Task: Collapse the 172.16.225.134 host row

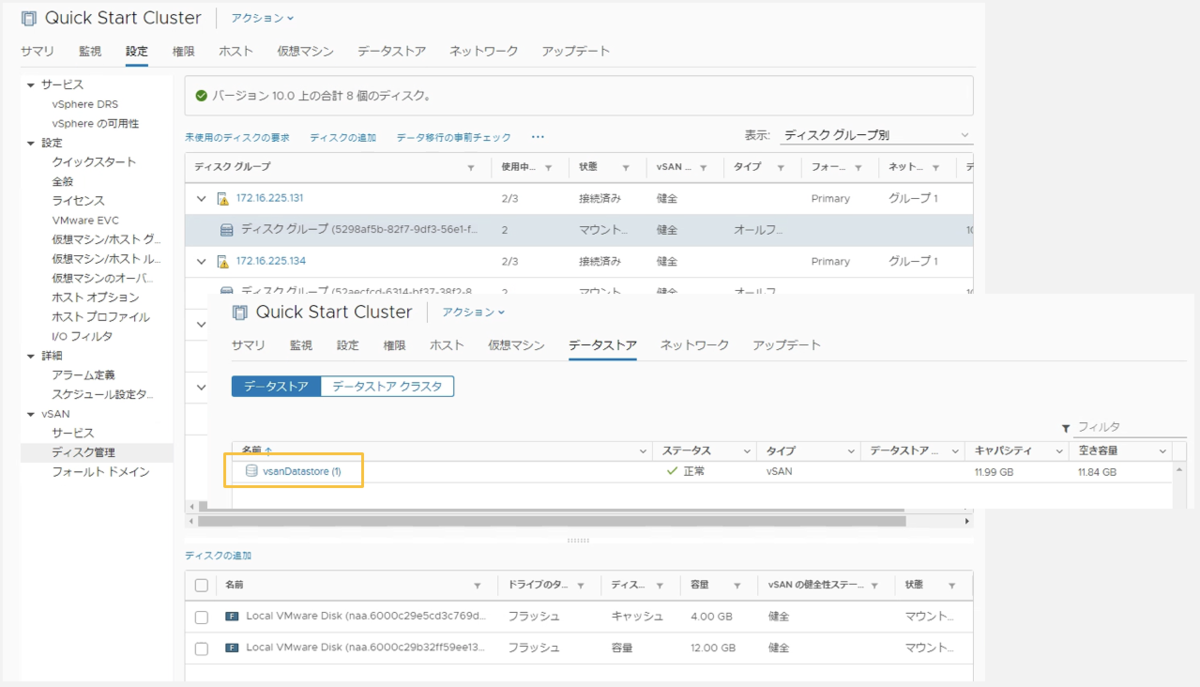Action: [202, 262]
